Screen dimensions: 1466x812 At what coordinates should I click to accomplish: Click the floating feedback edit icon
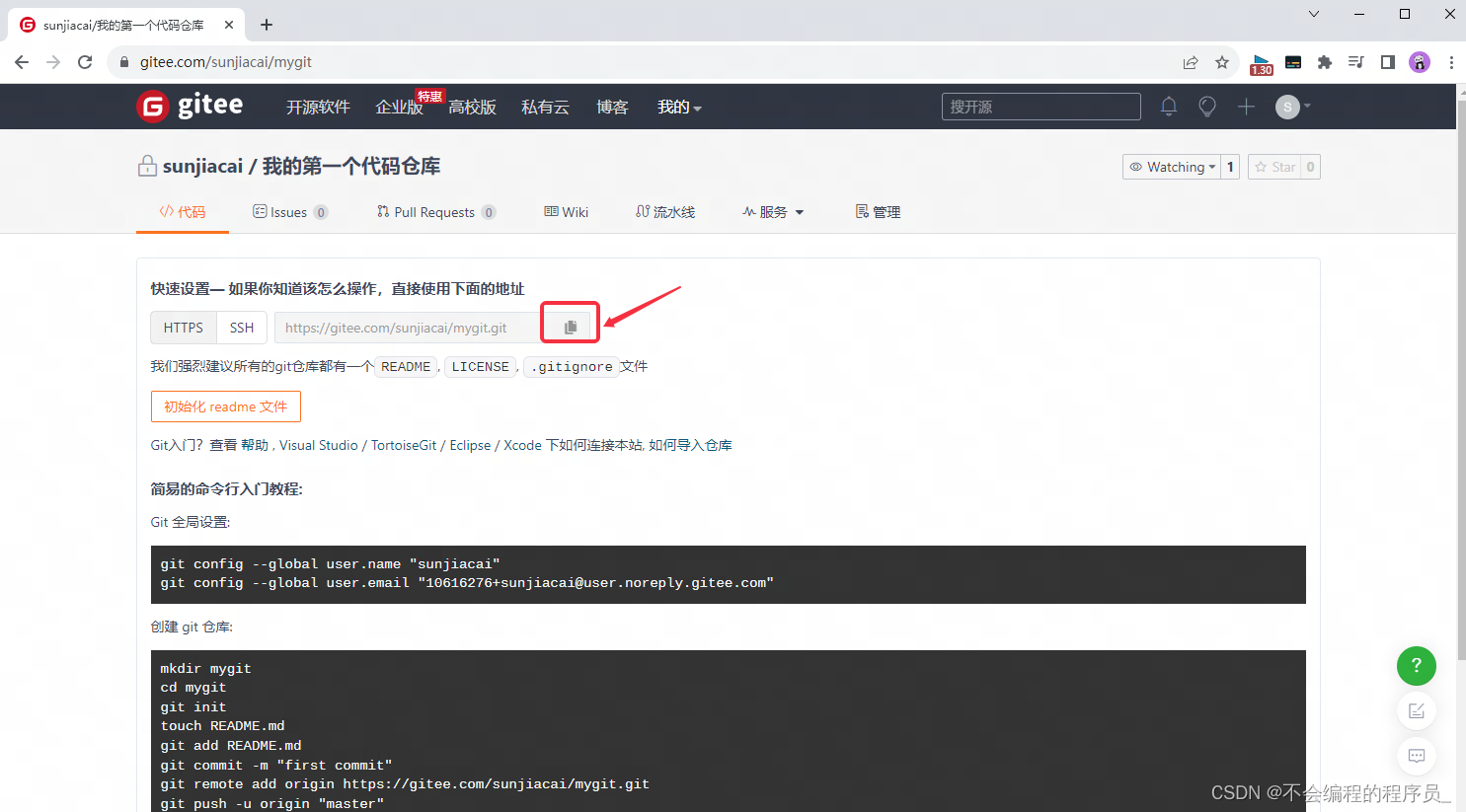point(1416,710)
